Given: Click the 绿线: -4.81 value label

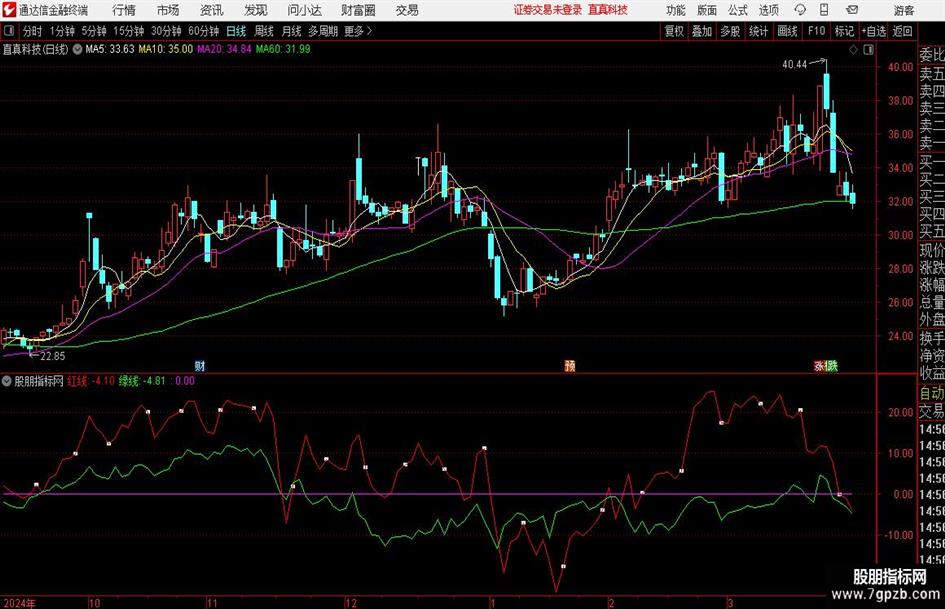Looking at the screenshot, I should [142, 381].
